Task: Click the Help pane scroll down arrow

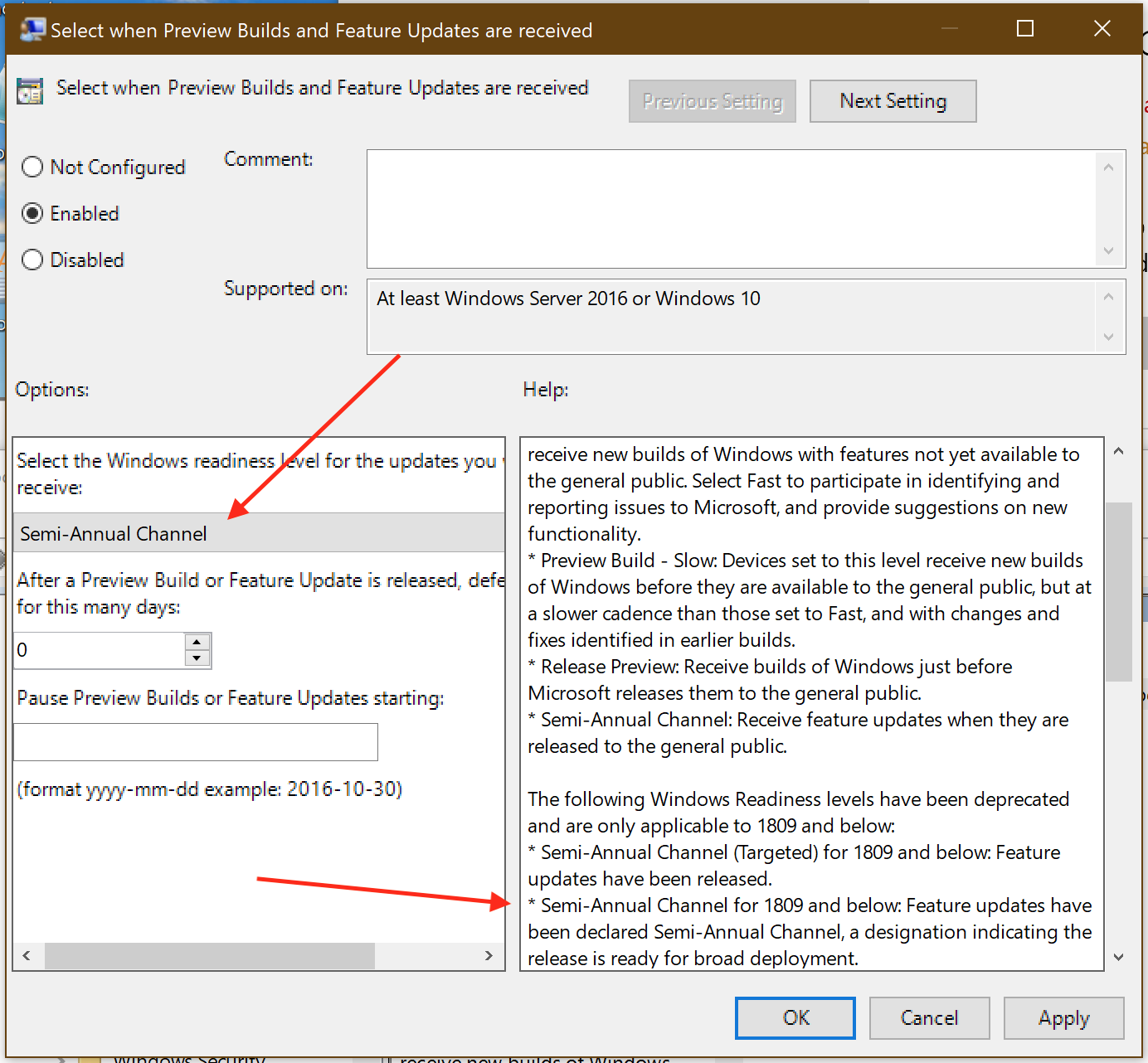Action: (x=1118, y=958)
